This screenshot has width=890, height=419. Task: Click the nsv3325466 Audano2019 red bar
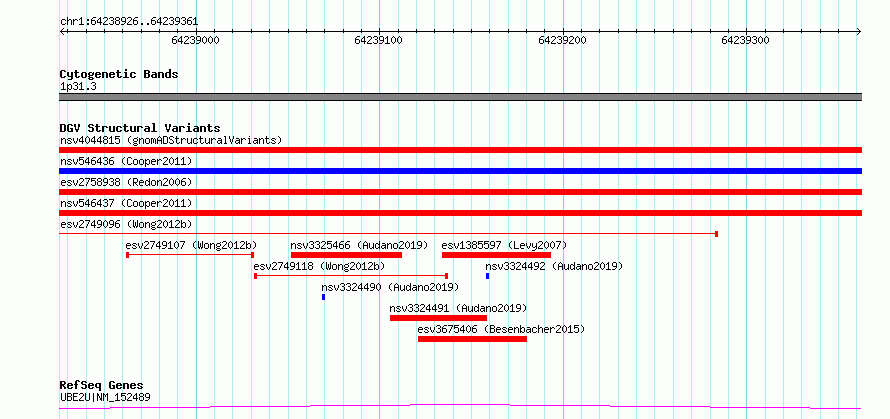(346, 255)
